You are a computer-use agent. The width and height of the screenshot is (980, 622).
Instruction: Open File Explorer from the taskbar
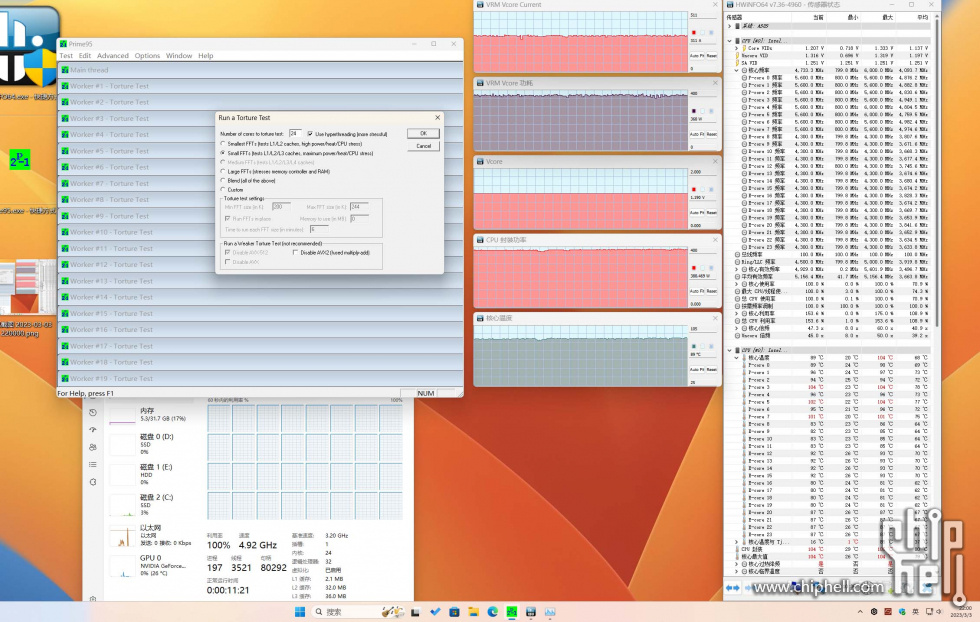[x=473, y=611]
